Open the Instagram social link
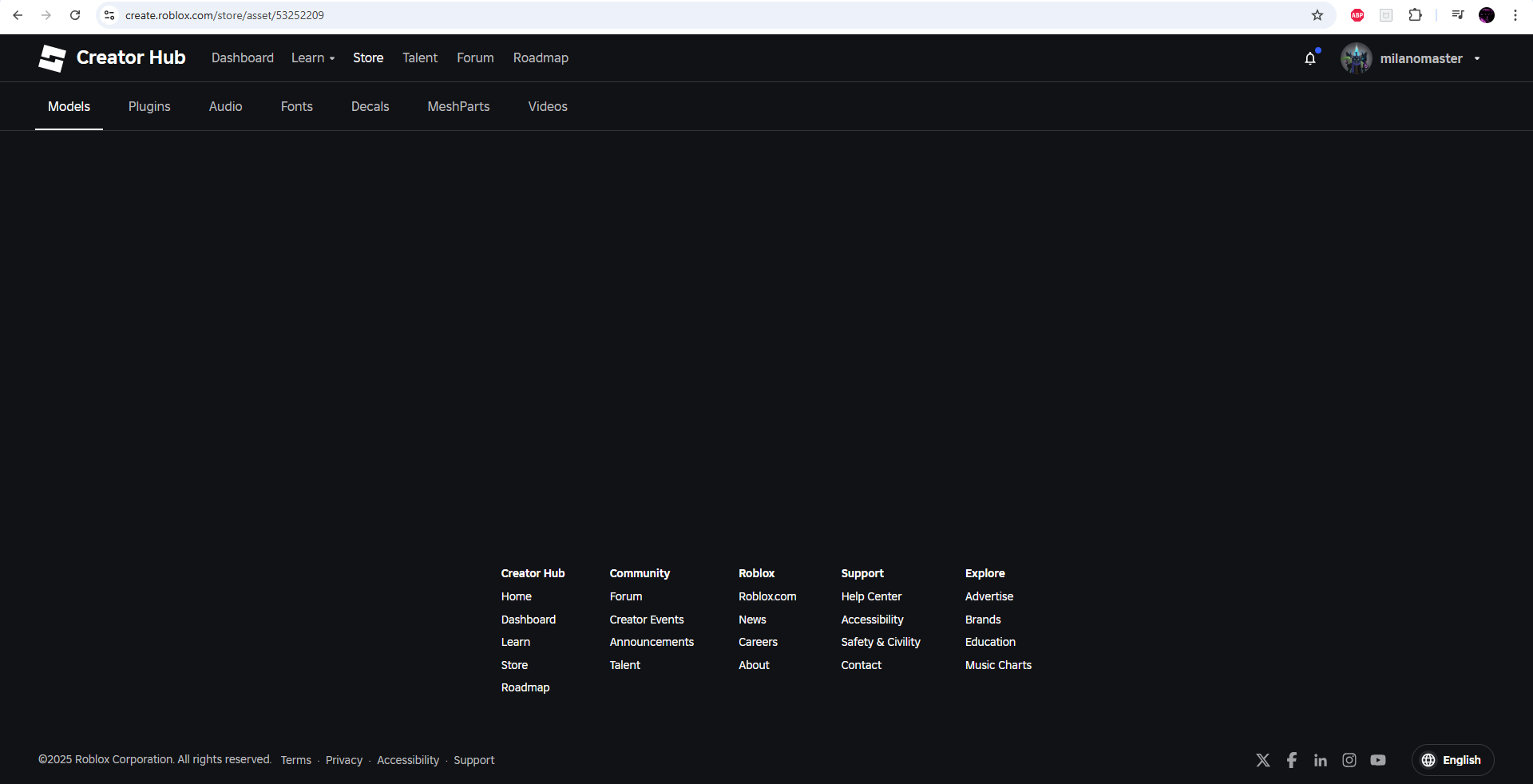 [1349, 760]
